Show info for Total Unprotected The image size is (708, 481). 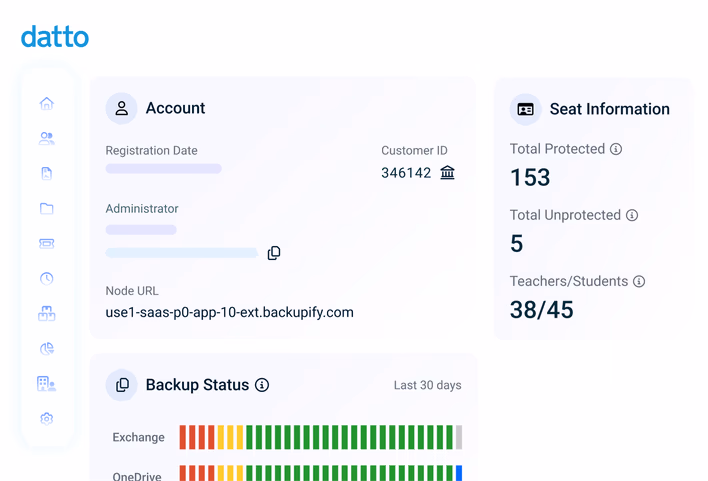[632, 215]
